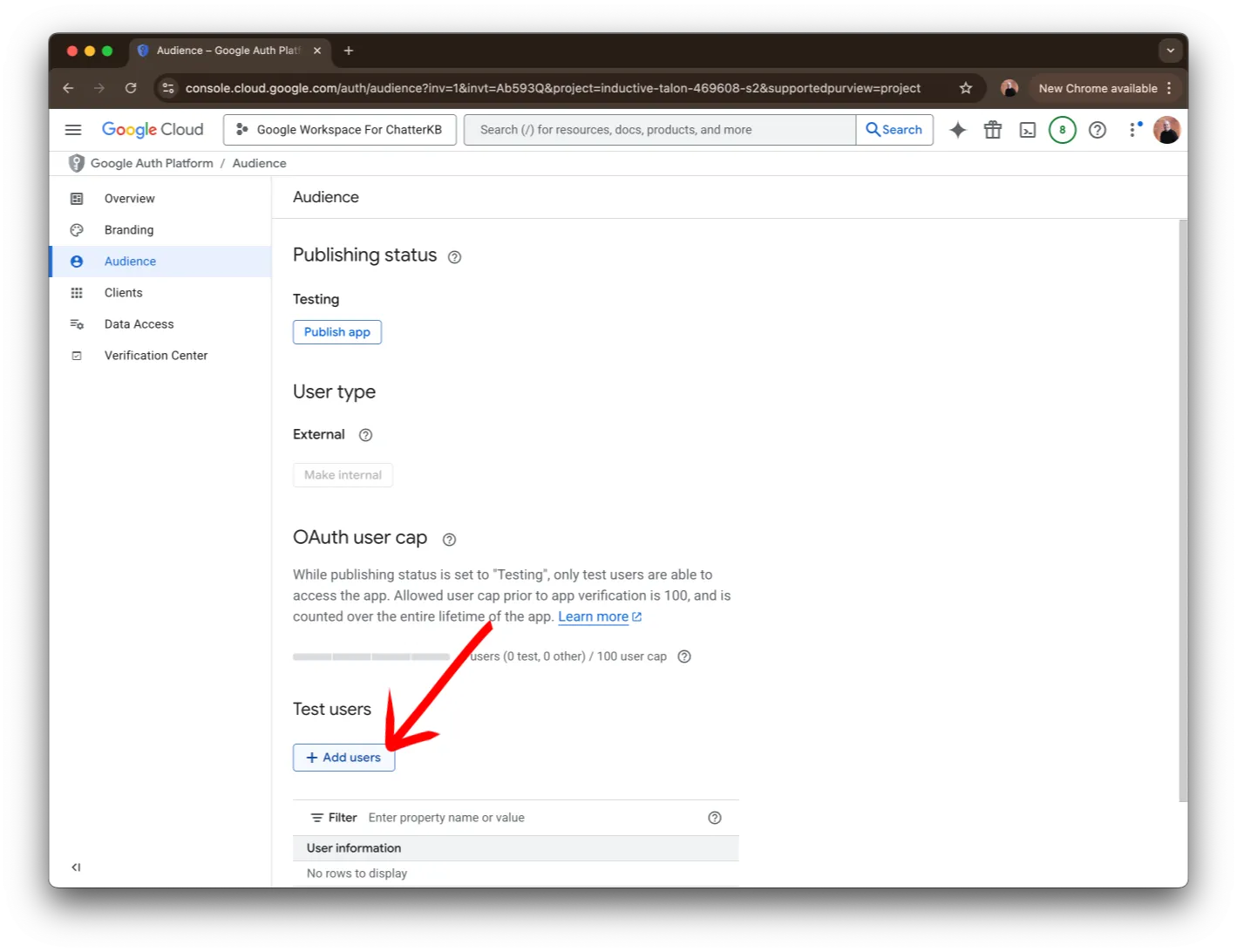Open the tab search dropdown arrow
Viewport: 1237px width, 952px height.
point(1171,51)
